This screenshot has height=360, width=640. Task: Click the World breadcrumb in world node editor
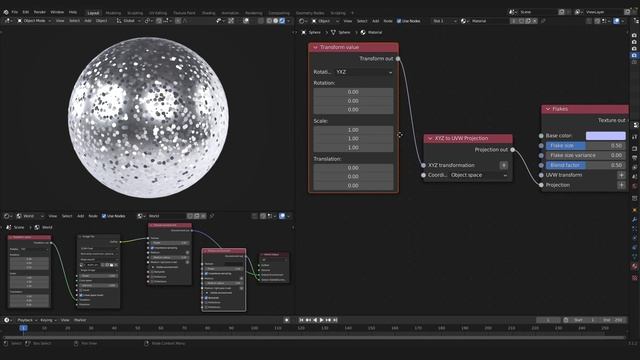click(x=44, y=227)
